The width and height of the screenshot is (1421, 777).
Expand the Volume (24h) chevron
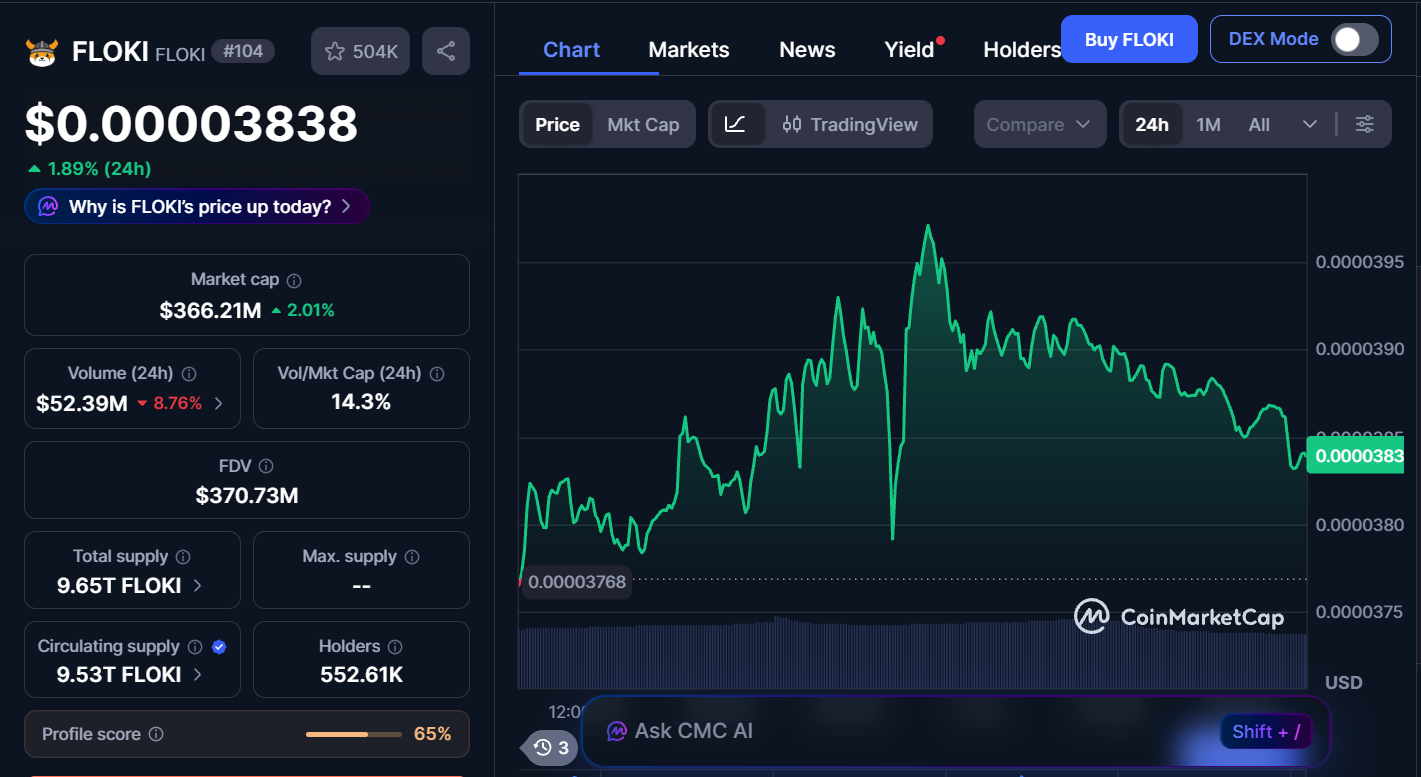[x=219, y=403]
